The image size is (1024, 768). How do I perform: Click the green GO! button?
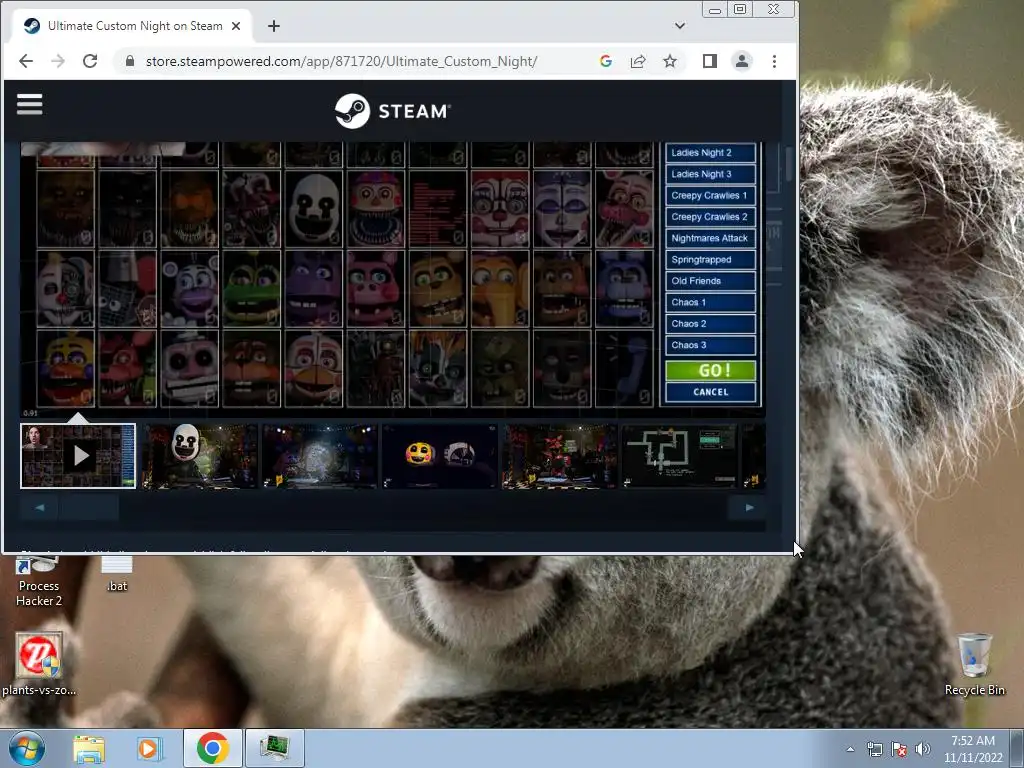coord(711,370)
